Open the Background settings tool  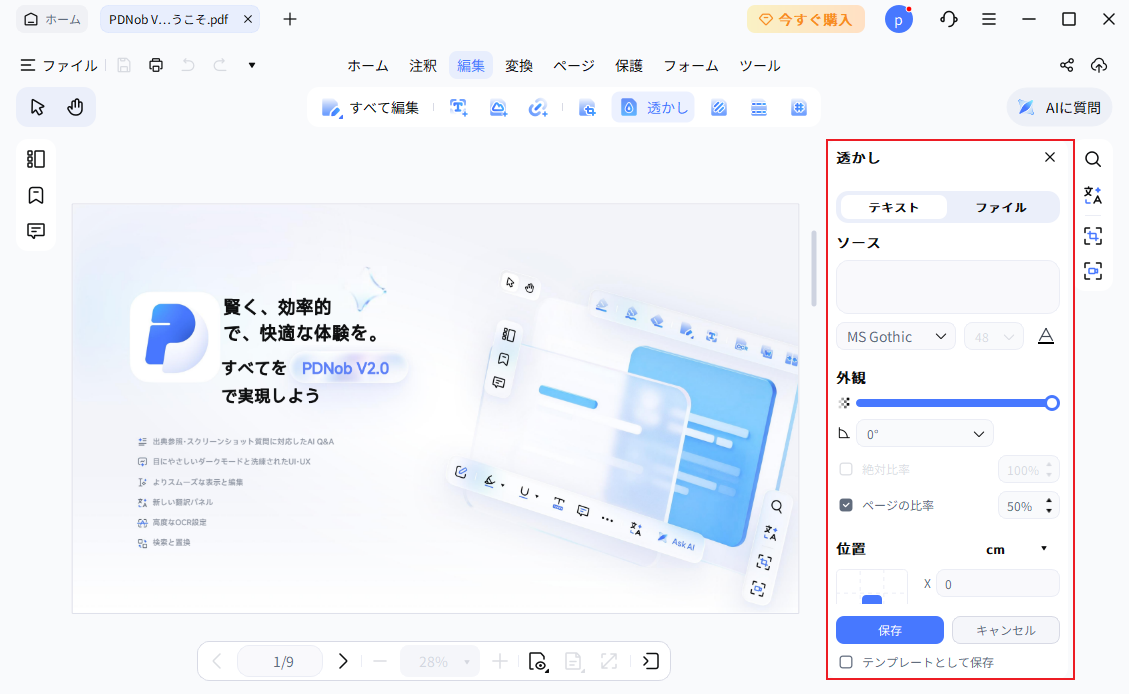(719, 107)
